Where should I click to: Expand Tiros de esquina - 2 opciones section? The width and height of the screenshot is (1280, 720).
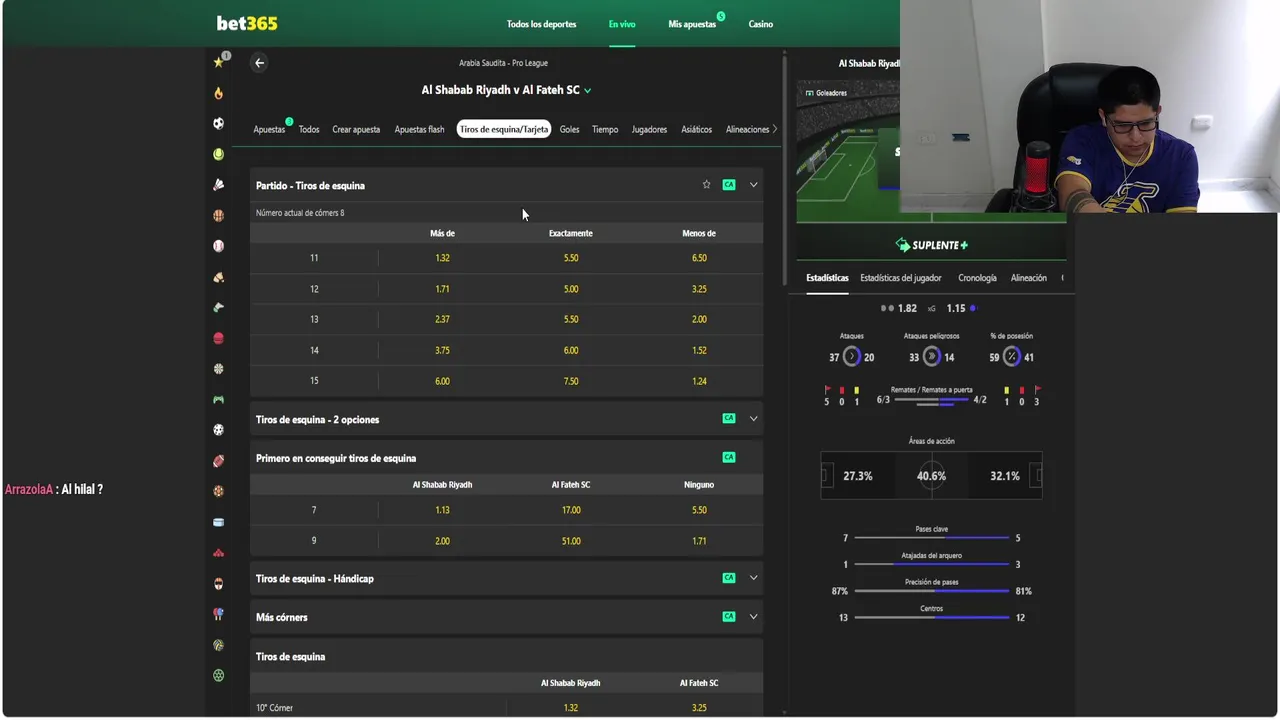click(753, 419)
